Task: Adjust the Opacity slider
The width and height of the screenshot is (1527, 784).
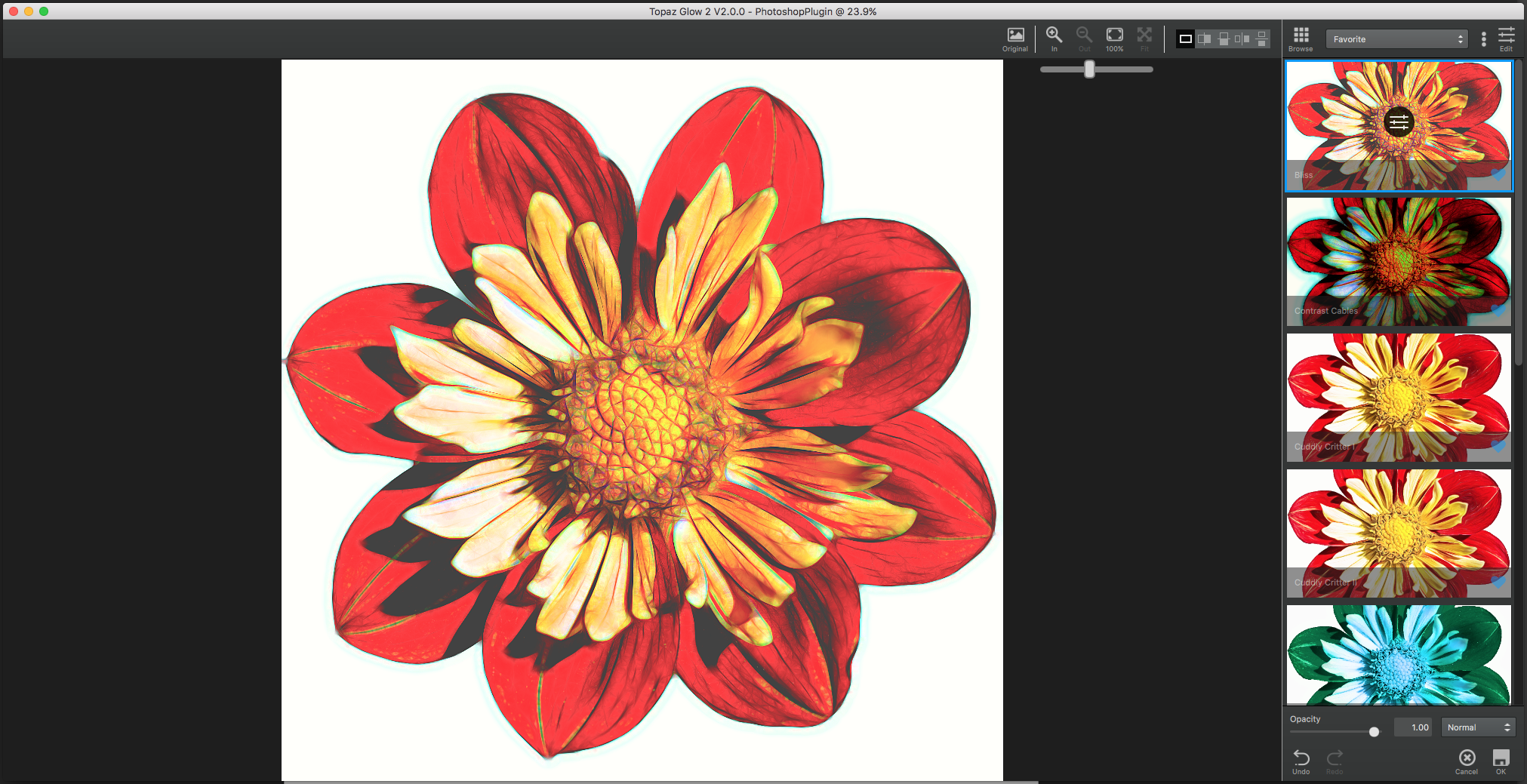Action: point(1374,731)
